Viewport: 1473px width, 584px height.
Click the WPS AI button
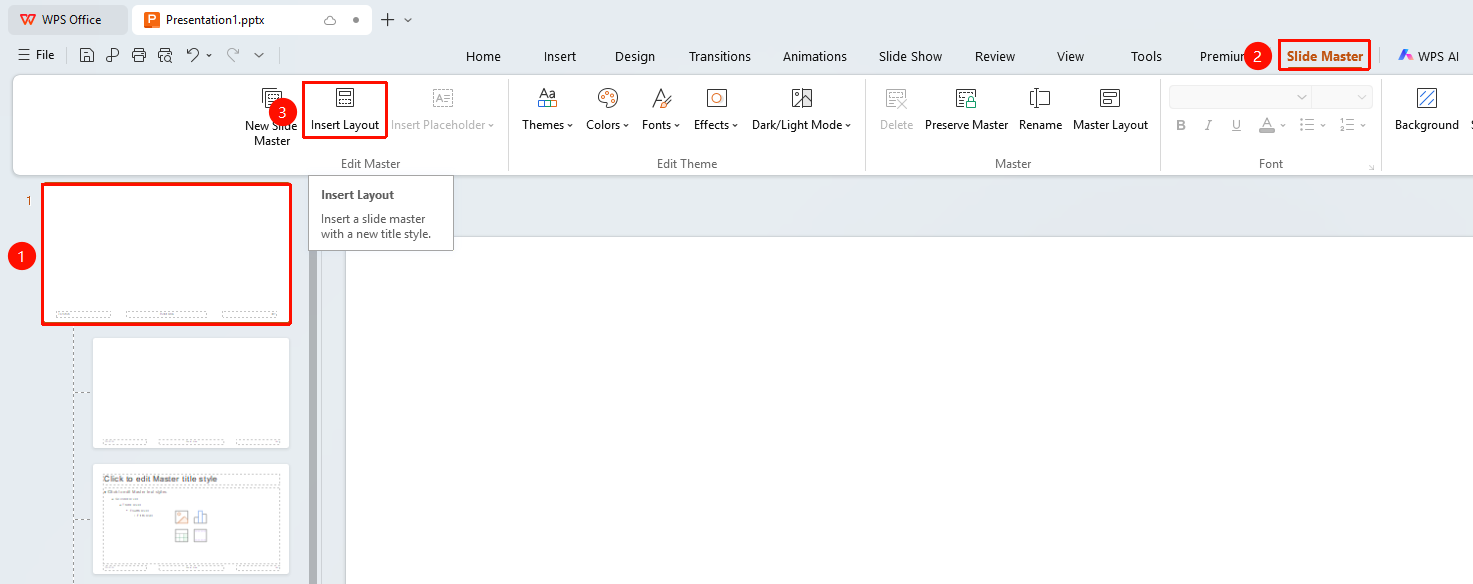pos(1429,56)
